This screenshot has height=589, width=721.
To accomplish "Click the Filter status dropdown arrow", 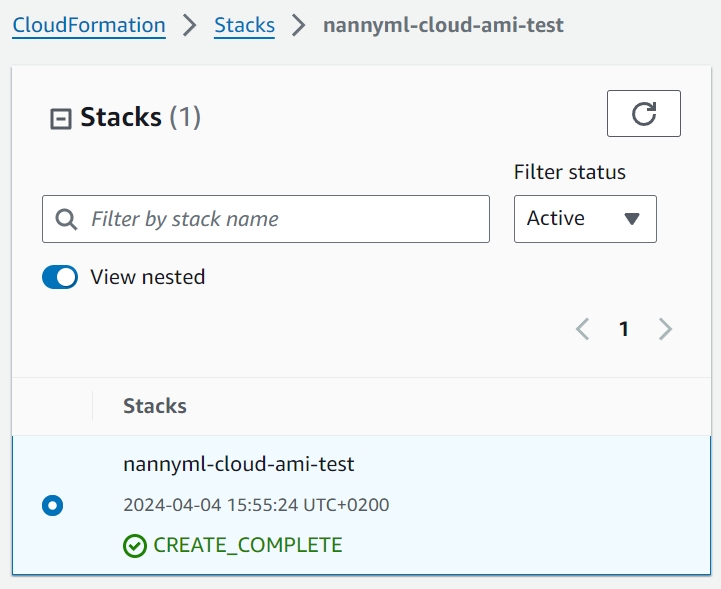I will pyautogui.click(x=631, y=219).
